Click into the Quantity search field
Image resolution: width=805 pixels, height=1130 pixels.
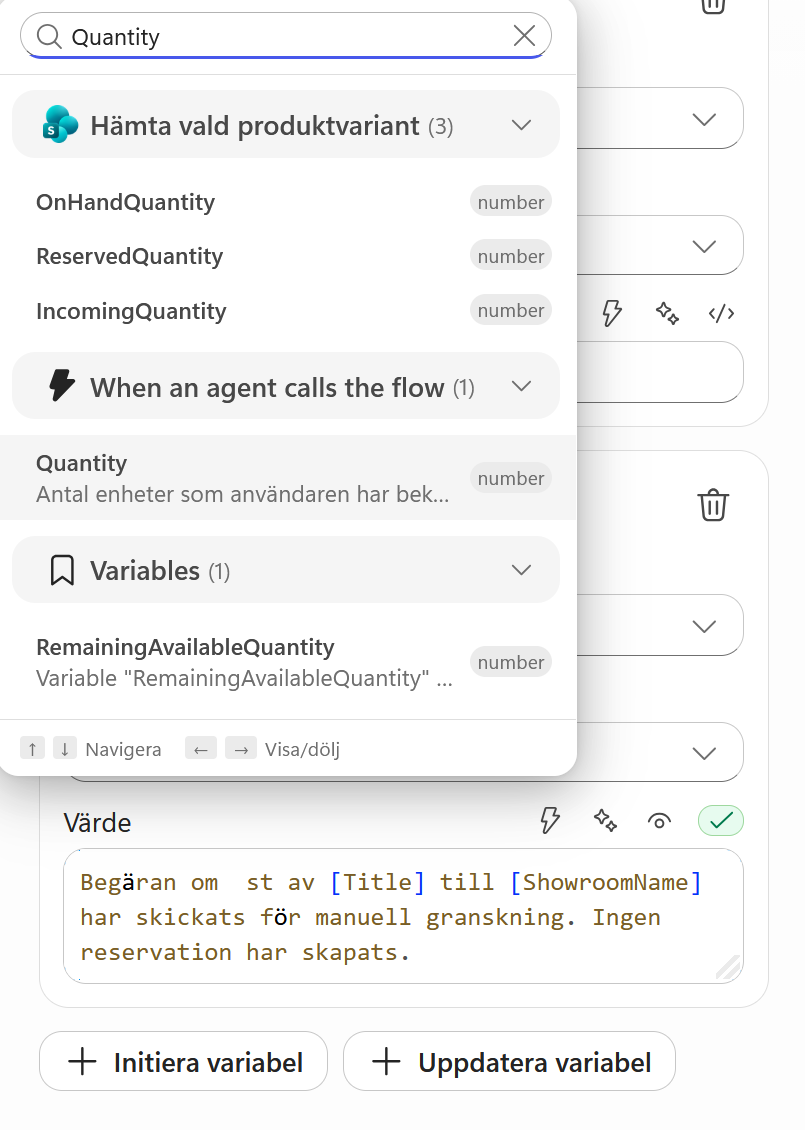(x=286, y=35)
